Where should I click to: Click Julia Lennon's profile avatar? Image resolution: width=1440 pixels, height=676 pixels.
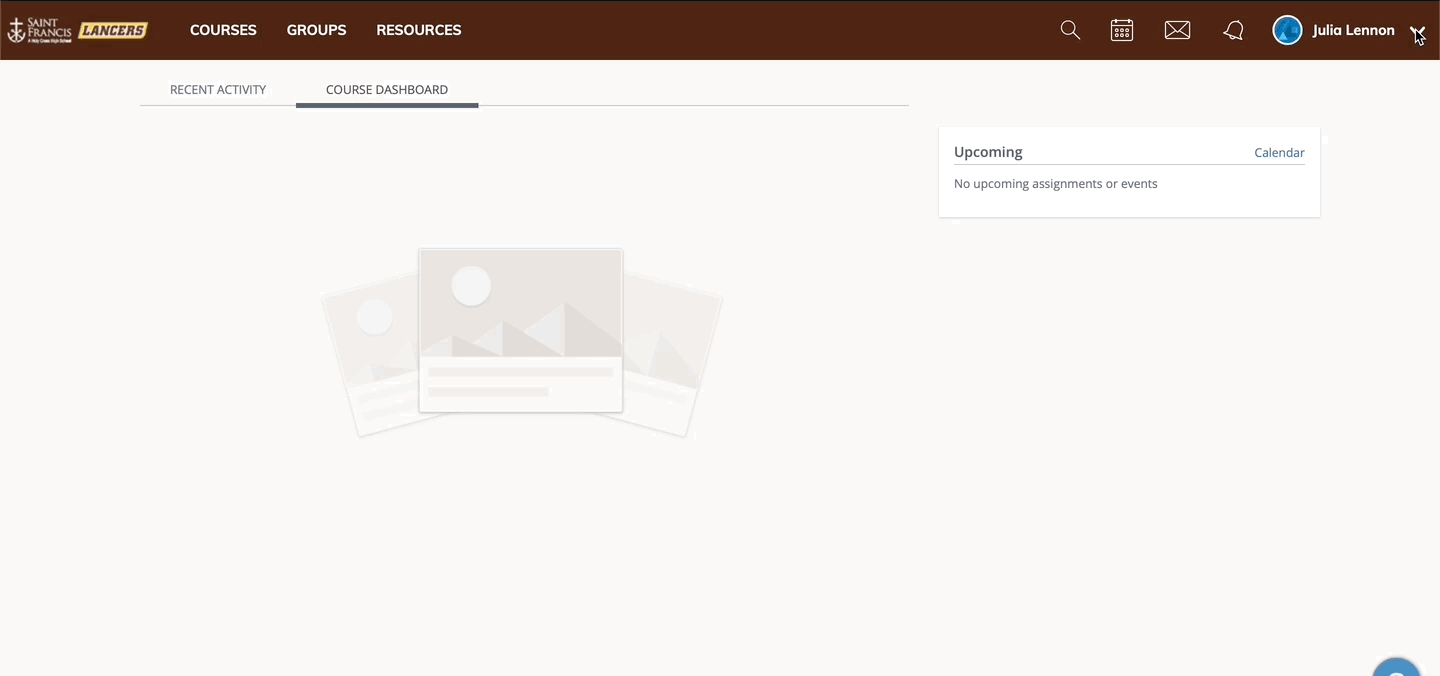1287,30
